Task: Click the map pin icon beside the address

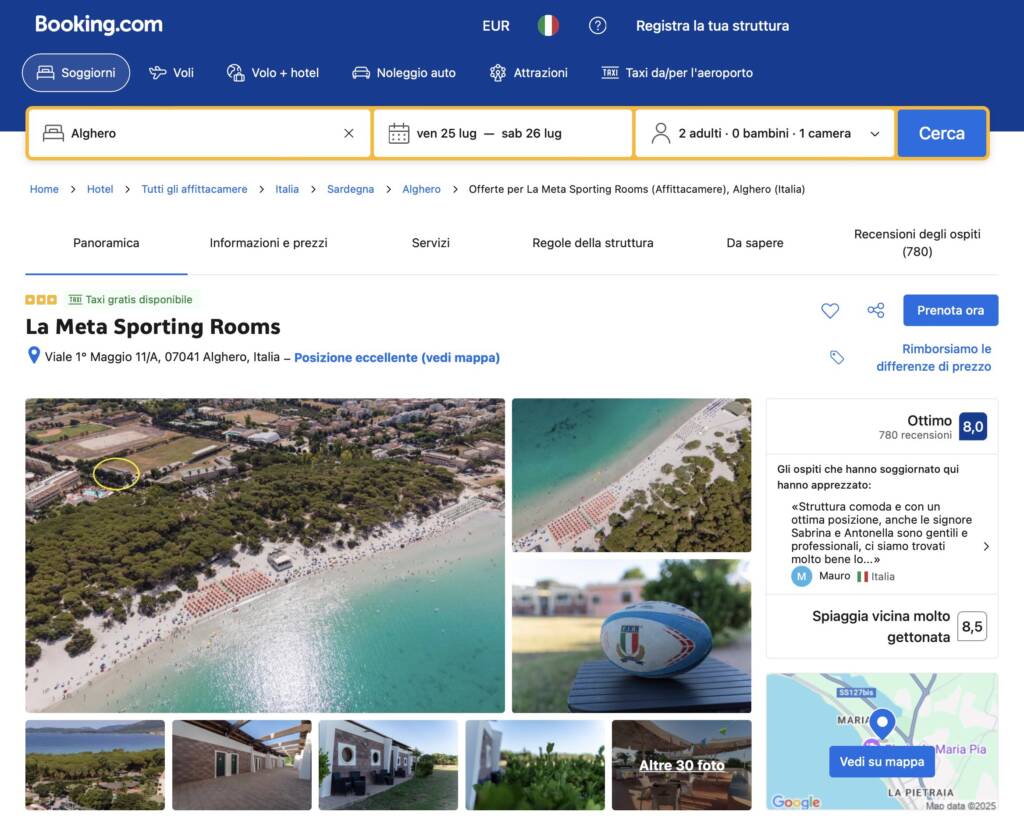Action: point(34,356)
